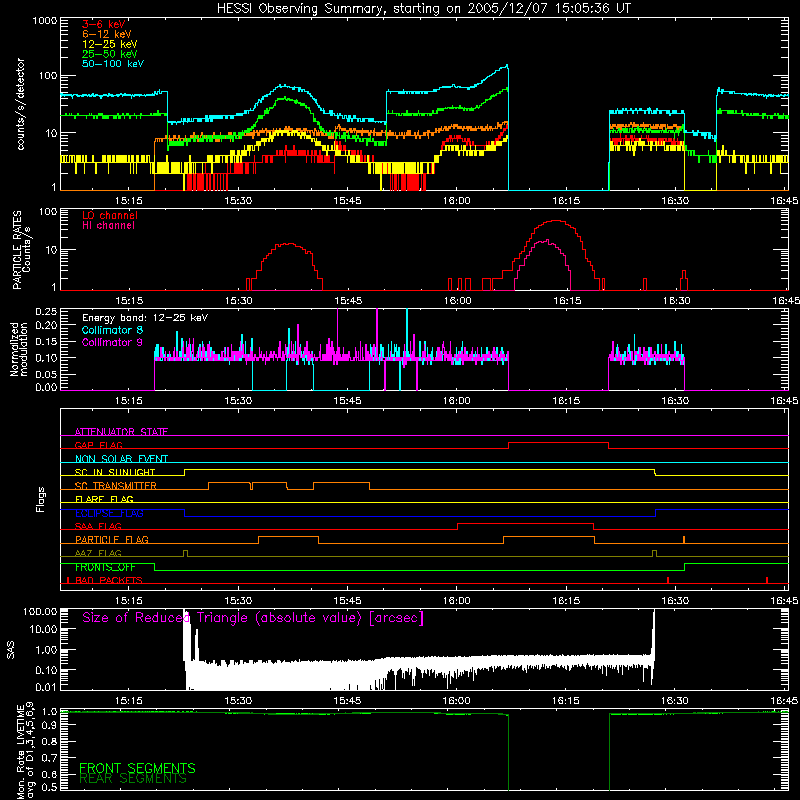Click the NON SOLAR EVENT flag label

(x=121, y=459)
